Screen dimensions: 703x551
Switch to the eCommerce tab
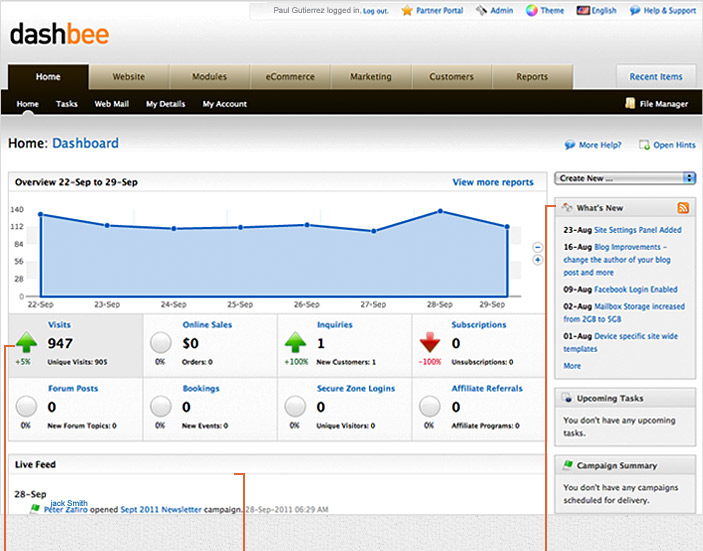pos(290,77)
